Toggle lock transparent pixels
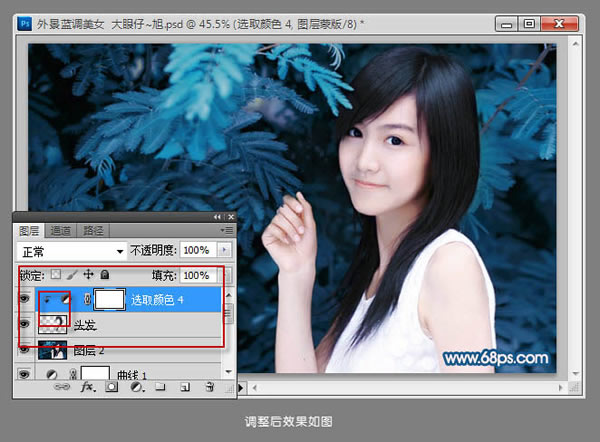Viewport: 600px width, 442px height. [56, 275]
